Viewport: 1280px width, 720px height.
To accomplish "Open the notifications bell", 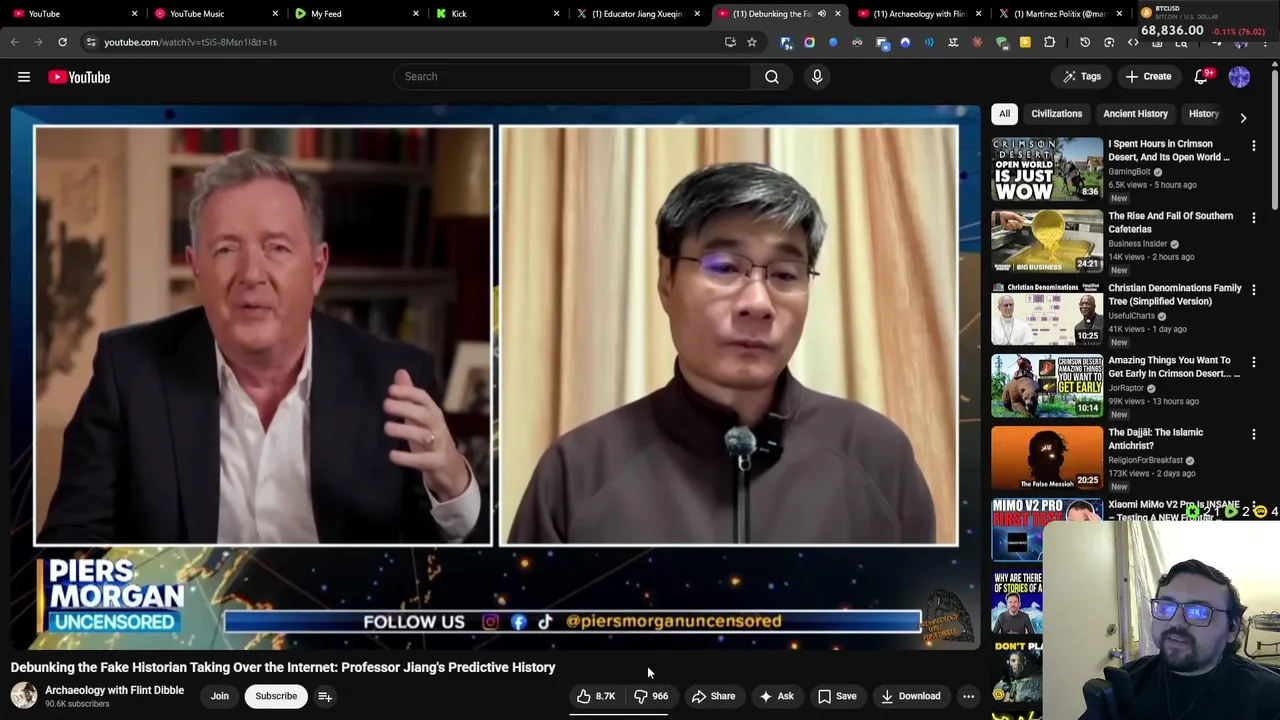I will click(1202, 77).
